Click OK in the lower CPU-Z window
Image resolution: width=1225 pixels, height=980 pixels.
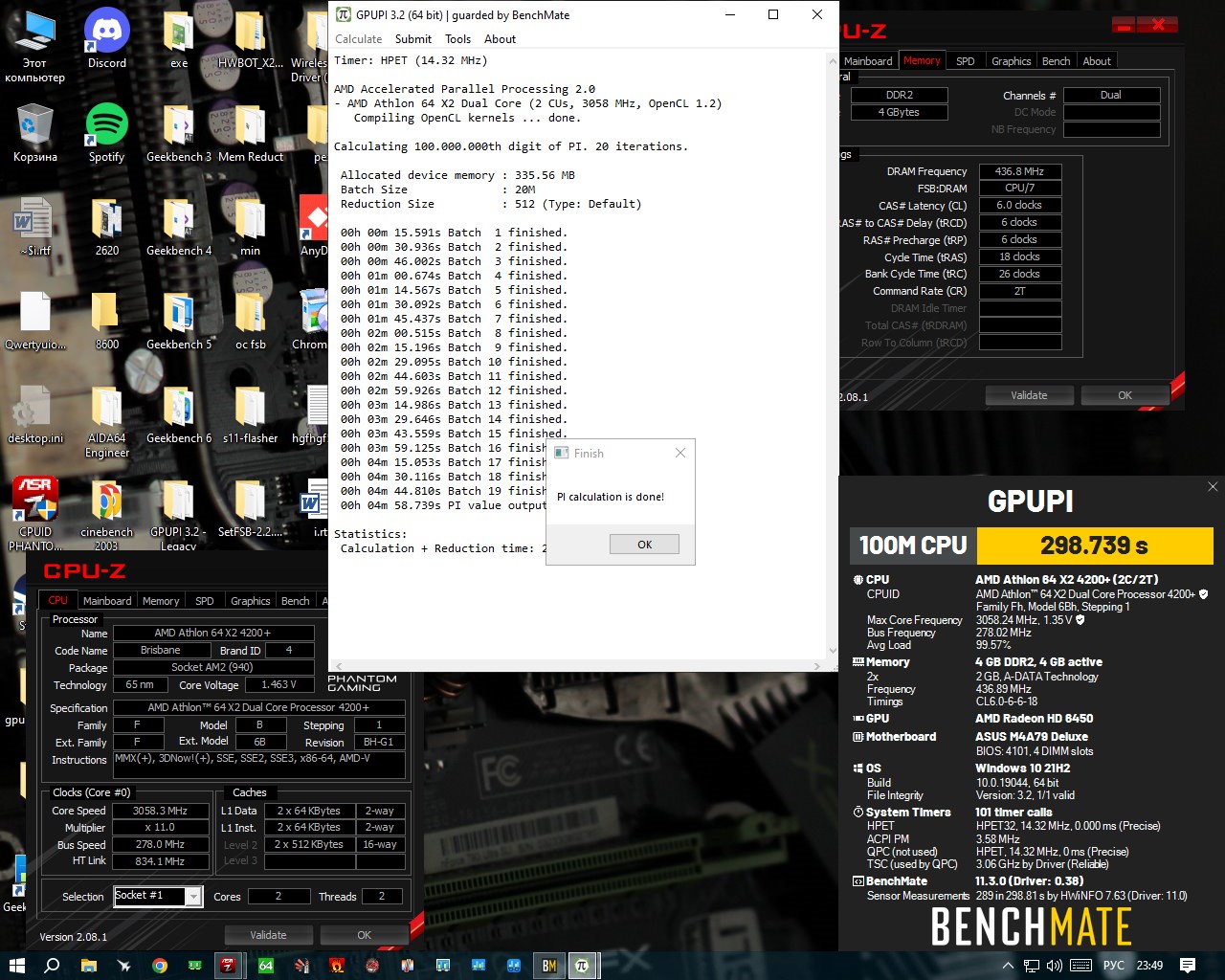pyautogui.click(x=364, y=935)
